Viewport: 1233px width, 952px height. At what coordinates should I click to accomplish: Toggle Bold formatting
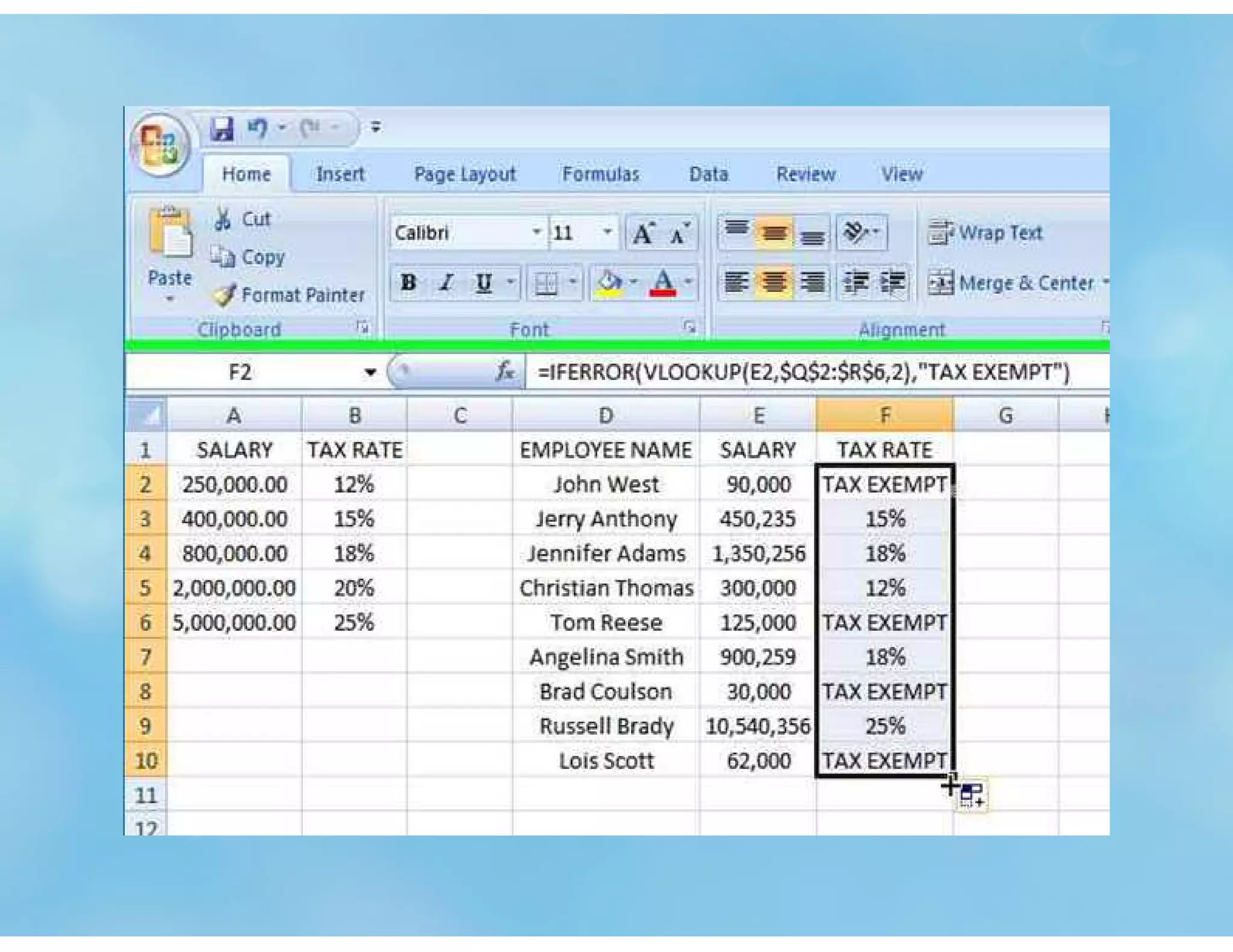click(x=408, y=282)
